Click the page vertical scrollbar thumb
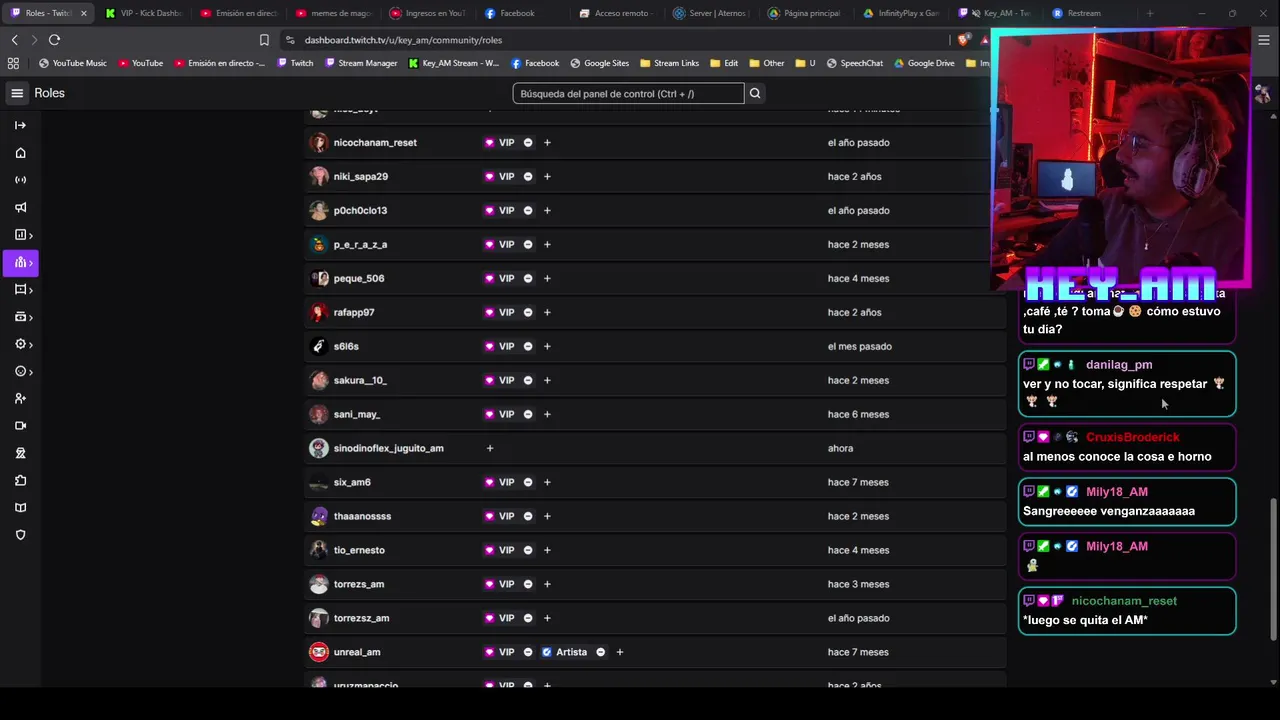The width and height of the screenshot is (1280, 720). 1273,570
